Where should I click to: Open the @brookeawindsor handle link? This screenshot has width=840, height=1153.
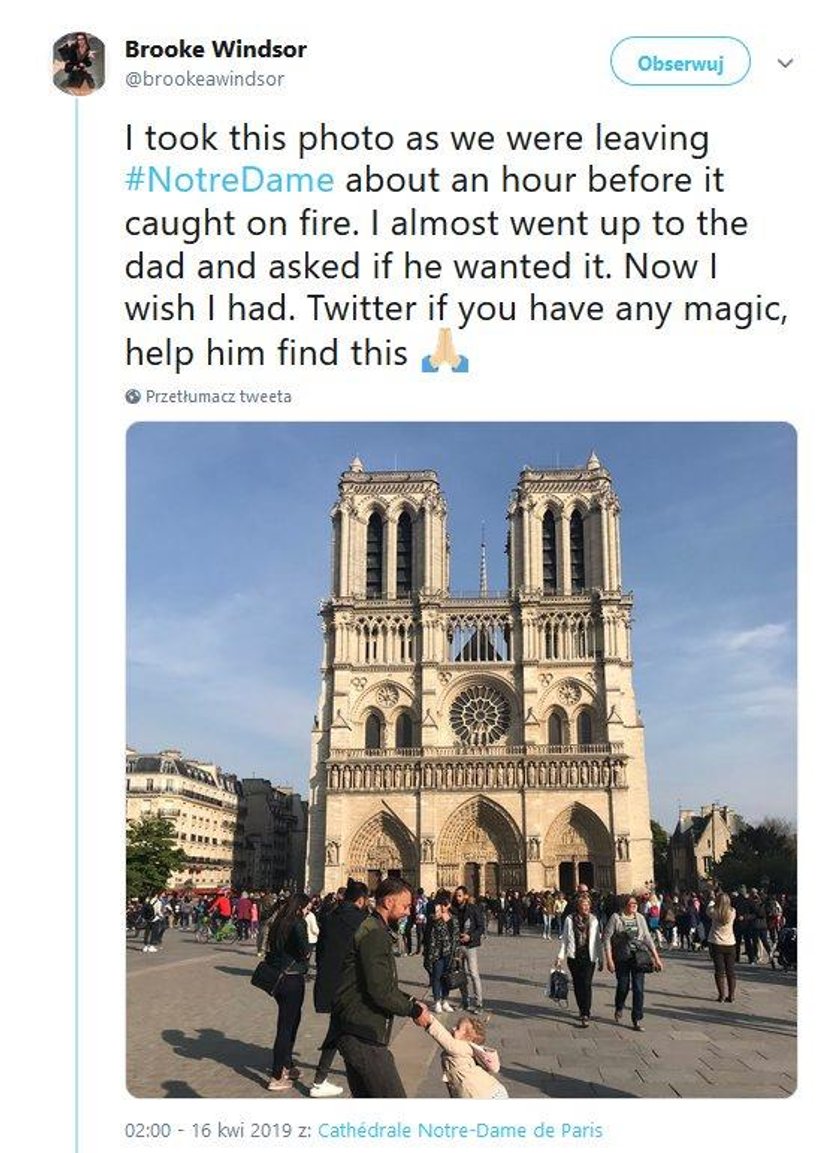click(x=204, y=79)
